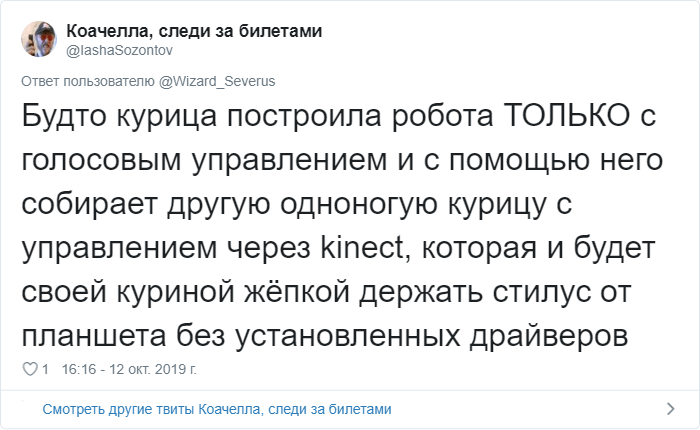Click the word 'робота' in the tweet
Viewport: 700px width, 430px height.
tap(443, 116)
